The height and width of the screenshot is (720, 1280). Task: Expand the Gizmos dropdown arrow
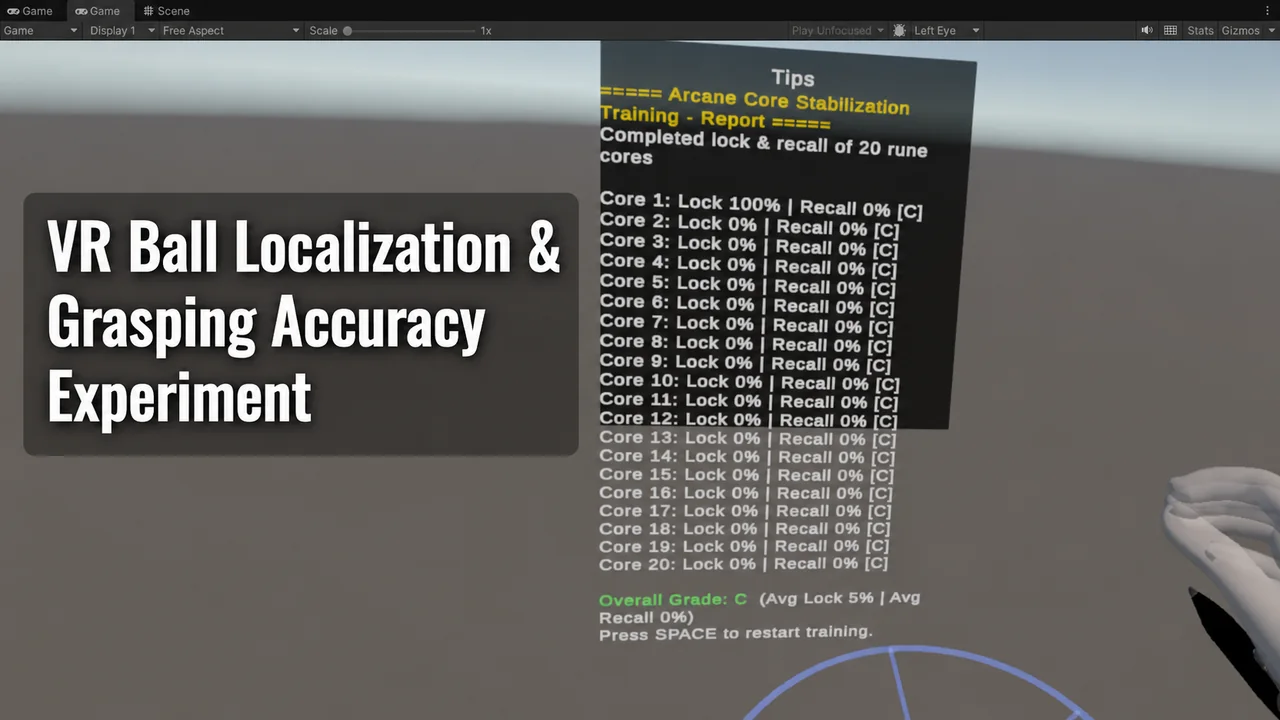(1270, 31)
